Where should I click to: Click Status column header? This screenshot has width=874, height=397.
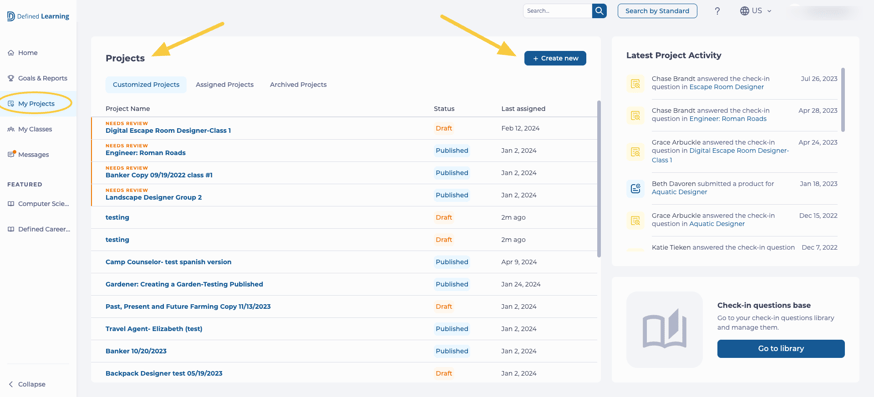pyautogui.click(x=444, y=109)
